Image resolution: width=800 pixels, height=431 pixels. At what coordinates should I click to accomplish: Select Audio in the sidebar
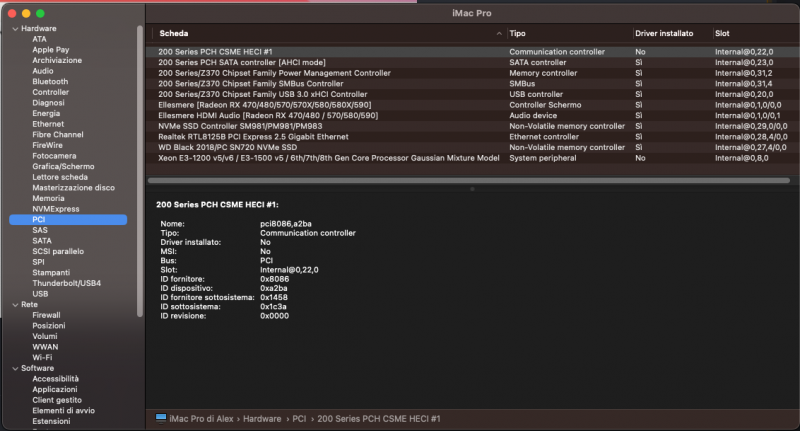(43, 71)
